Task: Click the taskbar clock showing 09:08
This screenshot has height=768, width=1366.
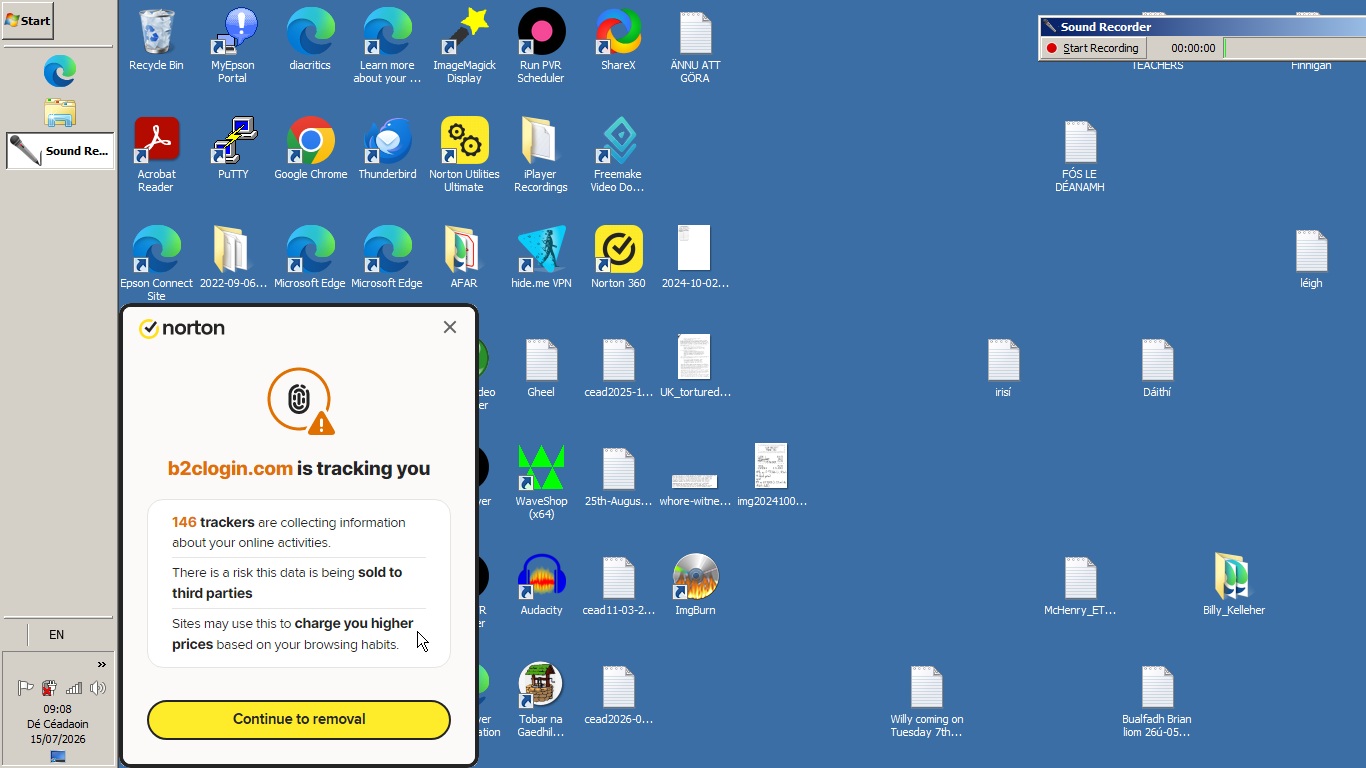Action: click(x=57, y=709)
